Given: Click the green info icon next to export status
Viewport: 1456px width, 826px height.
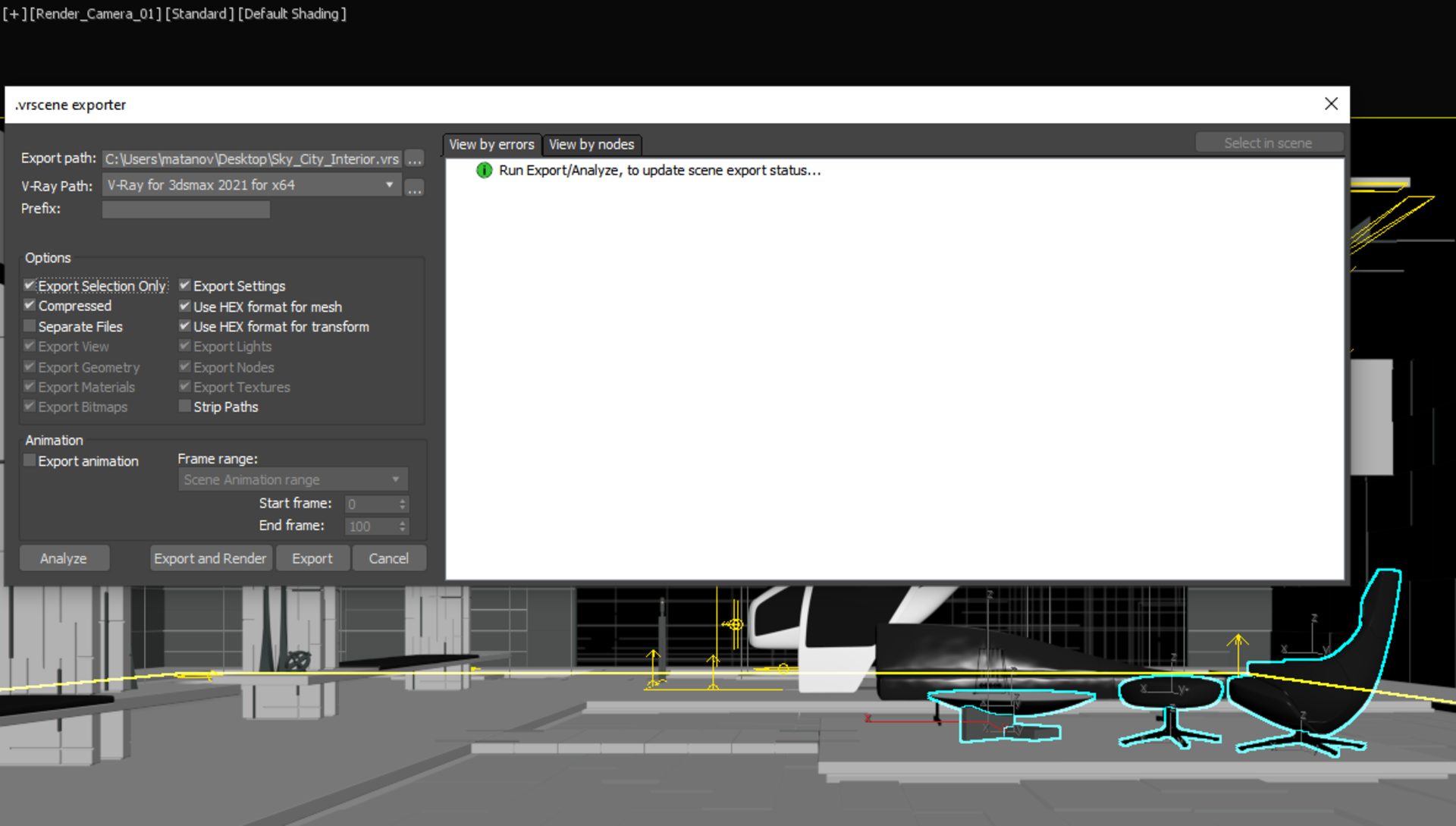Looking at the screenshot, I should click(x=484, y=171).
